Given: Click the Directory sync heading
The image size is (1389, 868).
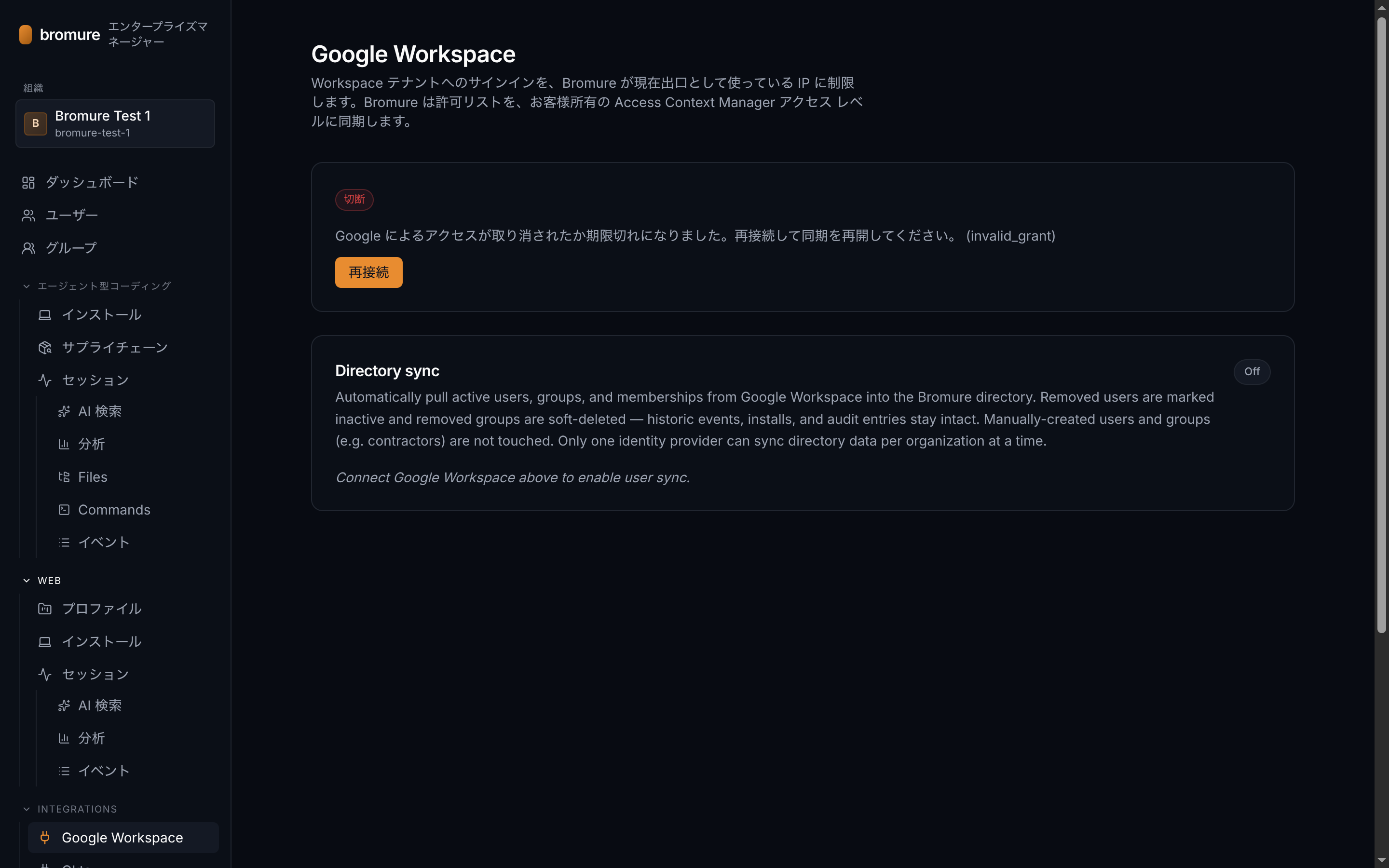Looking at the screenshot, I should [x=387, y=371].
